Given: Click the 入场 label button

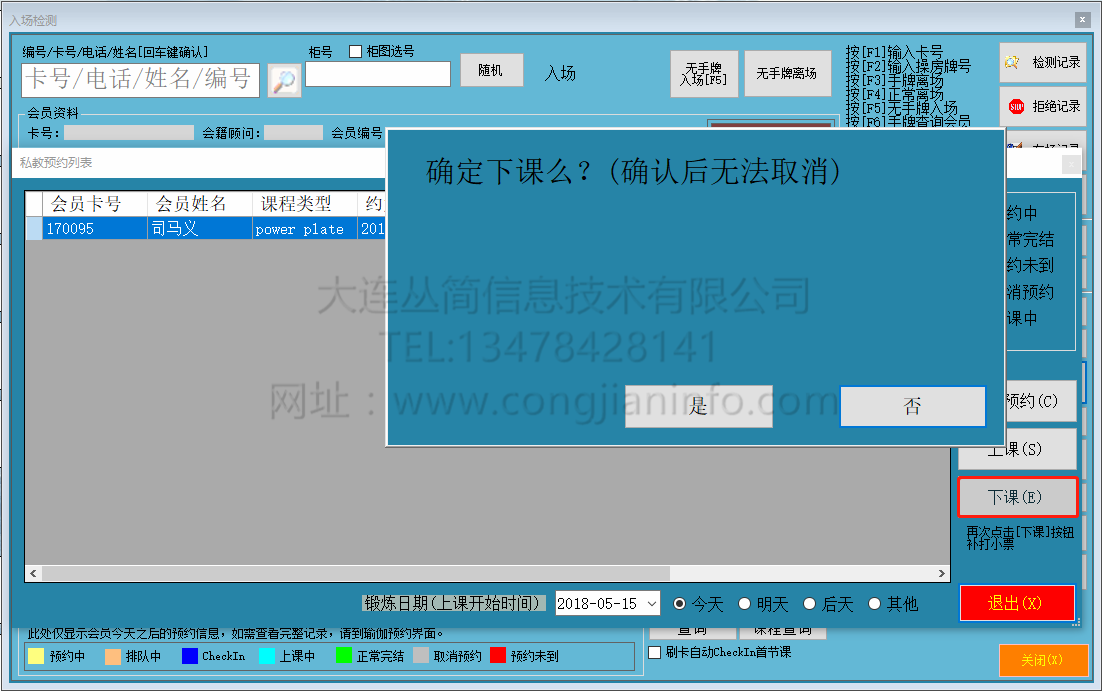Looking at the screenshot, I should click(x=560, y=73).
